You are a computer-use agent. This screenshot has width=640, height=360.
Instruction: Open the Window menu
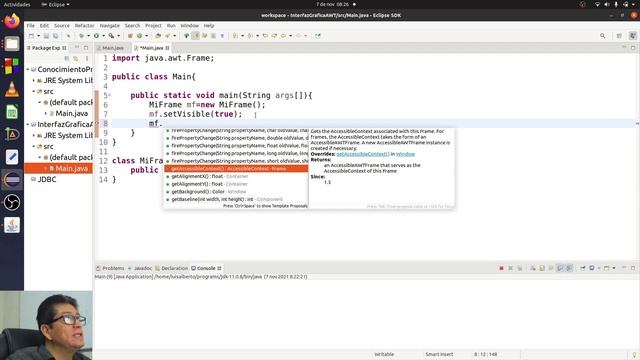189,26
